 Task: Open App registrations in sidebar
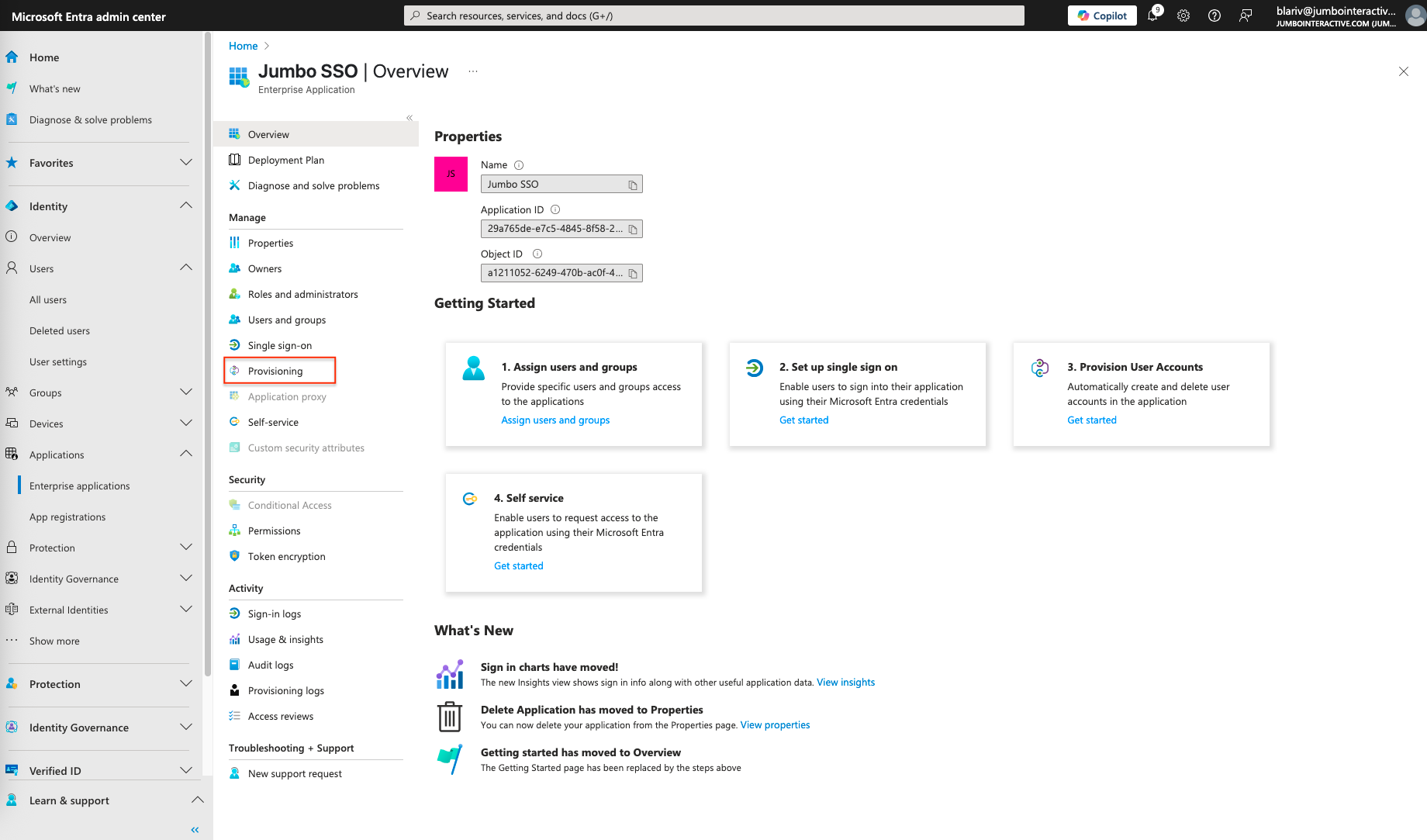[67, 517]
